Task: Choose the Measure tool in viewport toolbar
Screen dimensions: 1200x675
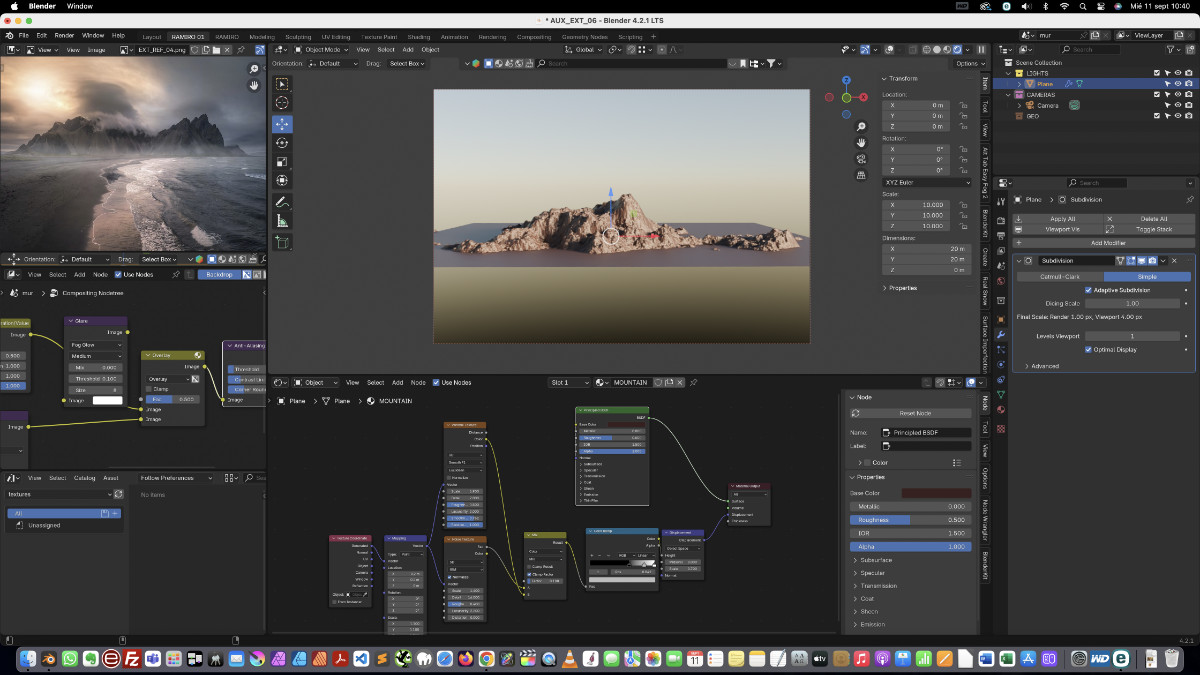Action: coord(282,221)
